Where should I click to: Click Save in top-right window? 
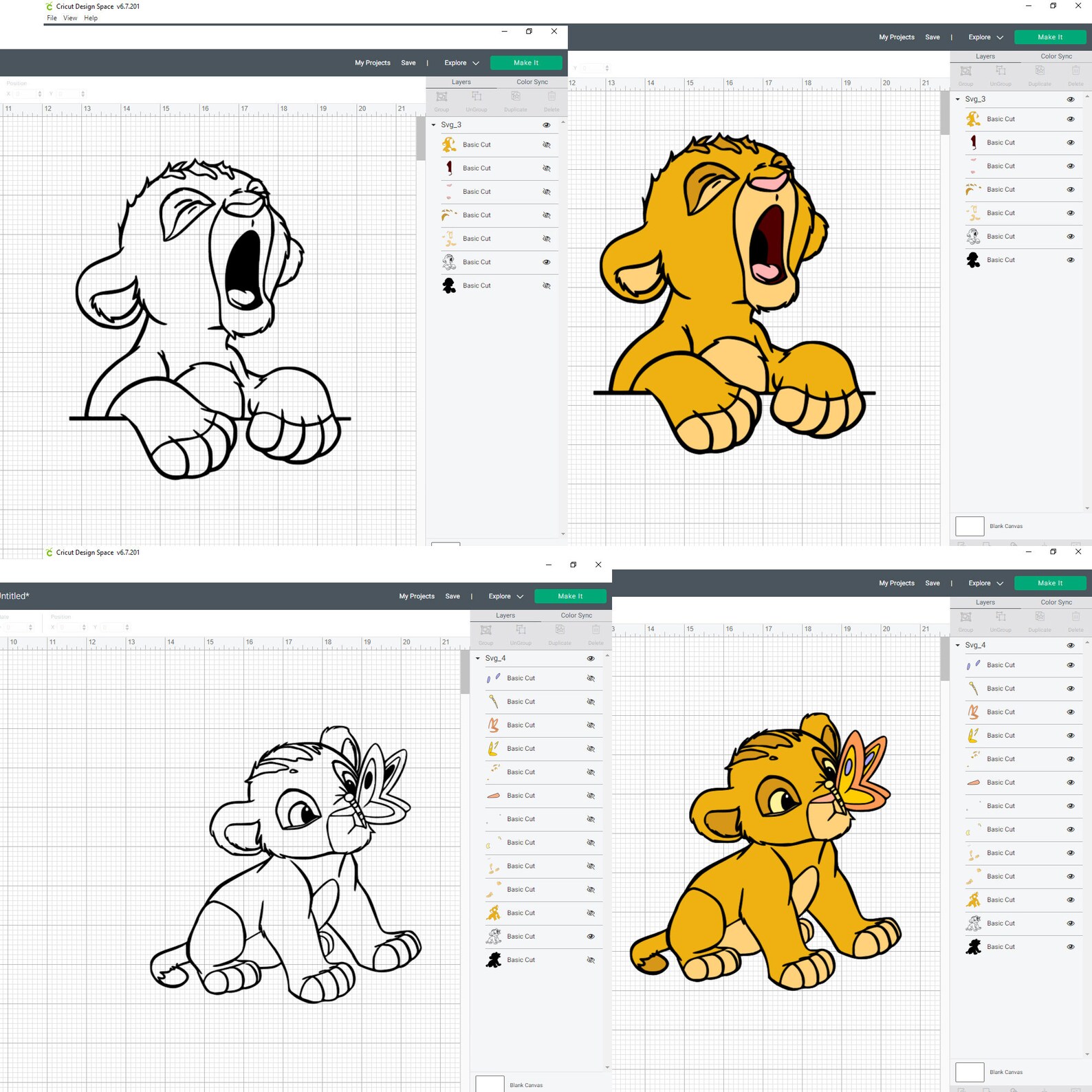[932, 37]
